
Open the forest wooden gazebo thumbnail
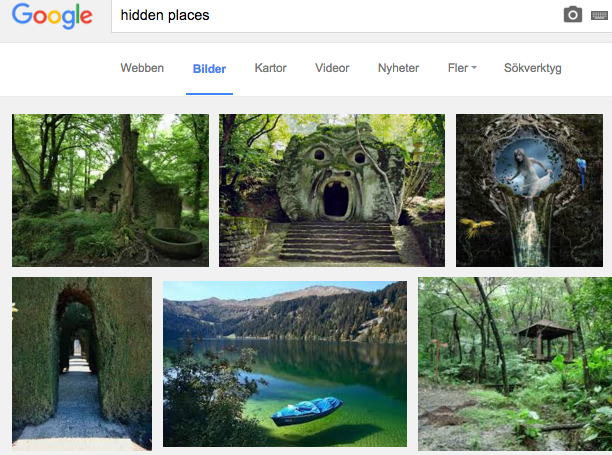(515, 363)
